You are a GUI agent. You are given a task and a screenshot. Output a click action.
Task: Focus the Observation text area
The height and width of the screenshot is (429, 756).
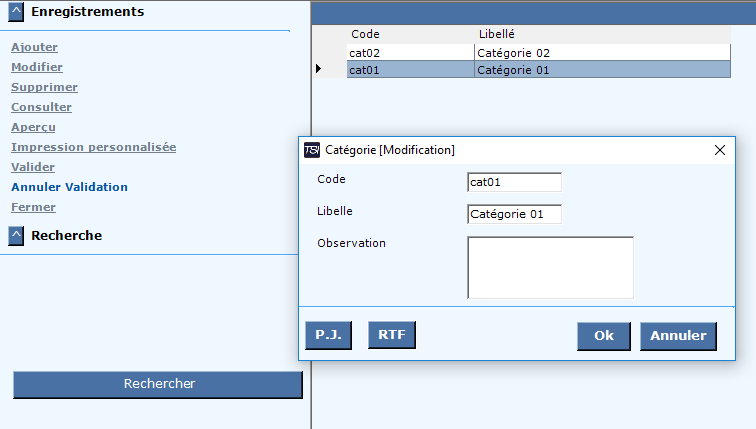point(550,268)
